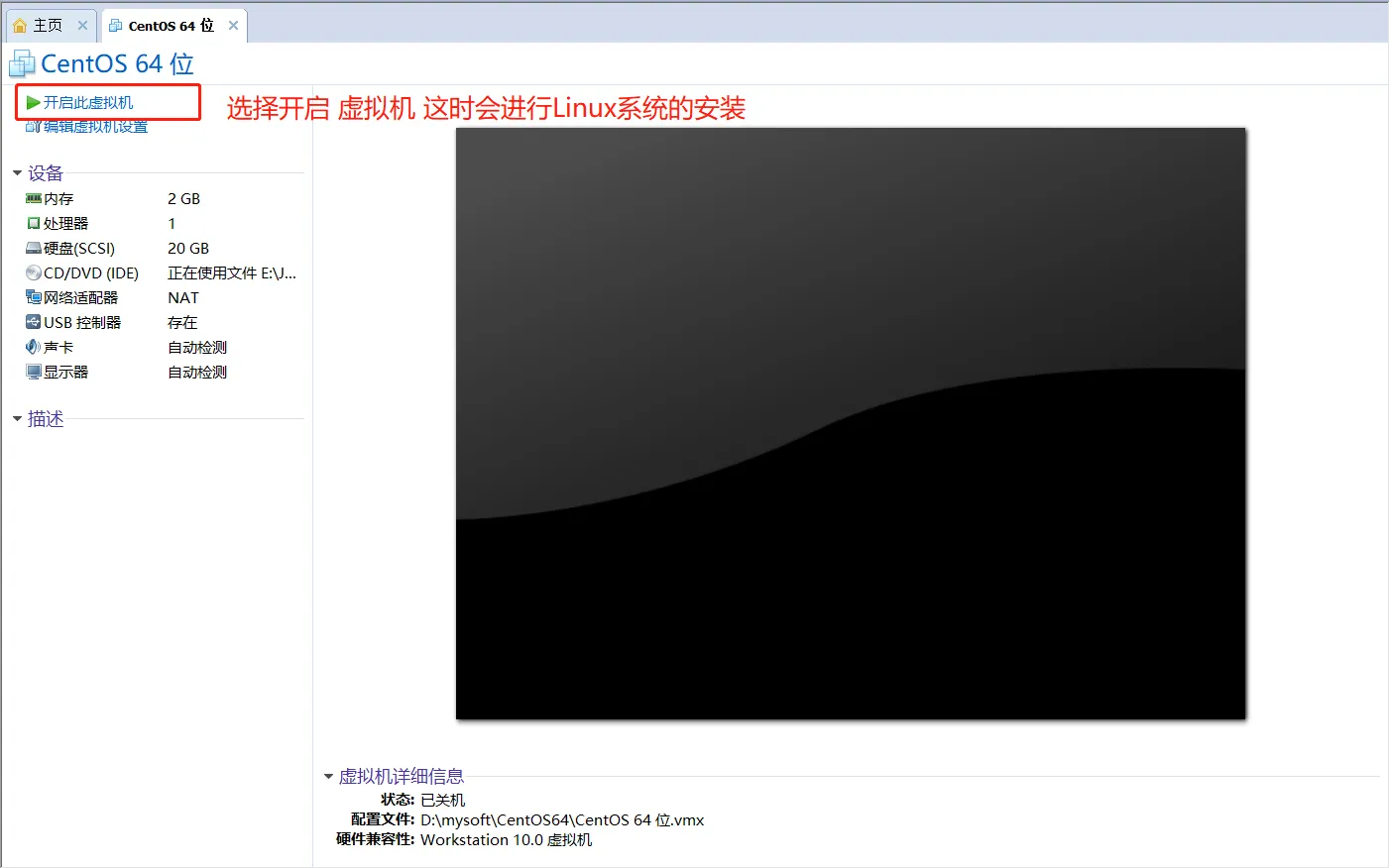This screenshot has height=868, width=1389.
Task: Select the CentOS 64 位 tab
Action: [171, 26]
